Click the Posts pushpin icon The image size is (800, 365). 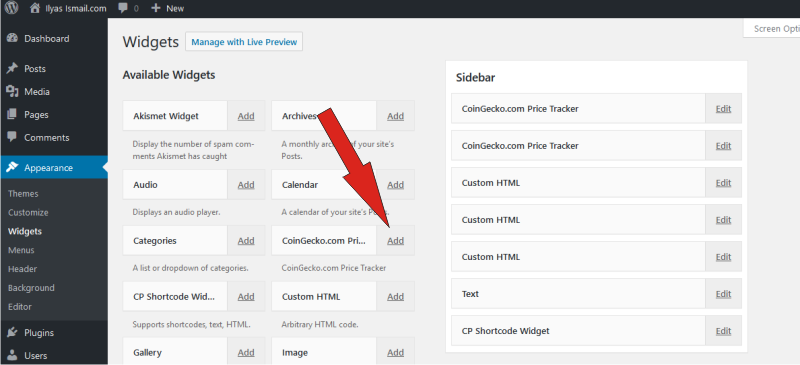12,68
